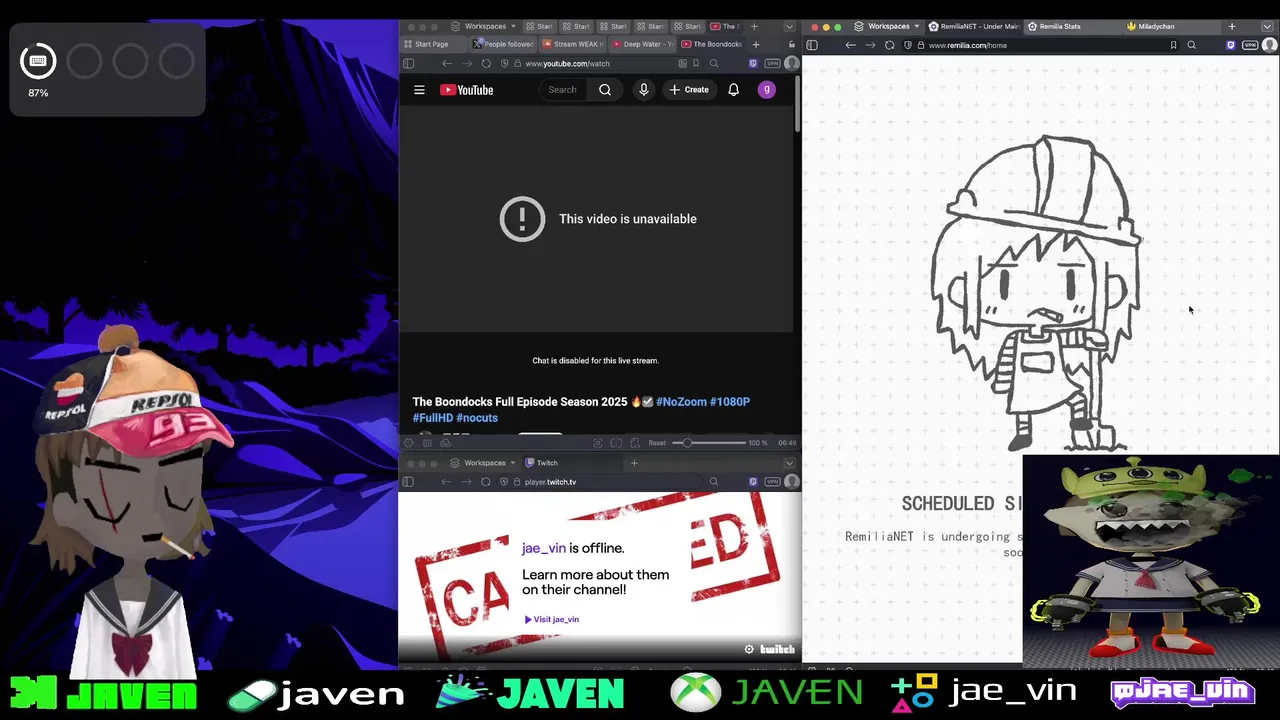Toggle VPN badge in YouTube browser window
Image resolution: width=1280 pixels, height=720 pixels.
coord(772,63)
